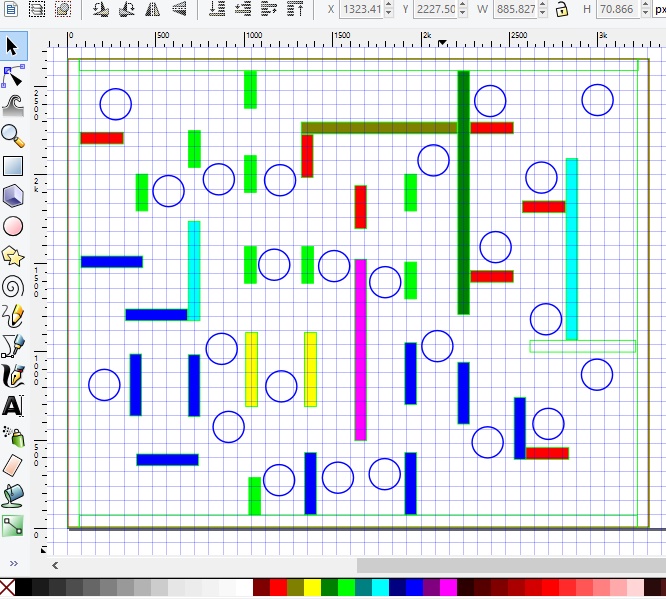The image size is (666, 600).
Task: Choose the Zoom magnifier tool
Action: 13,136
